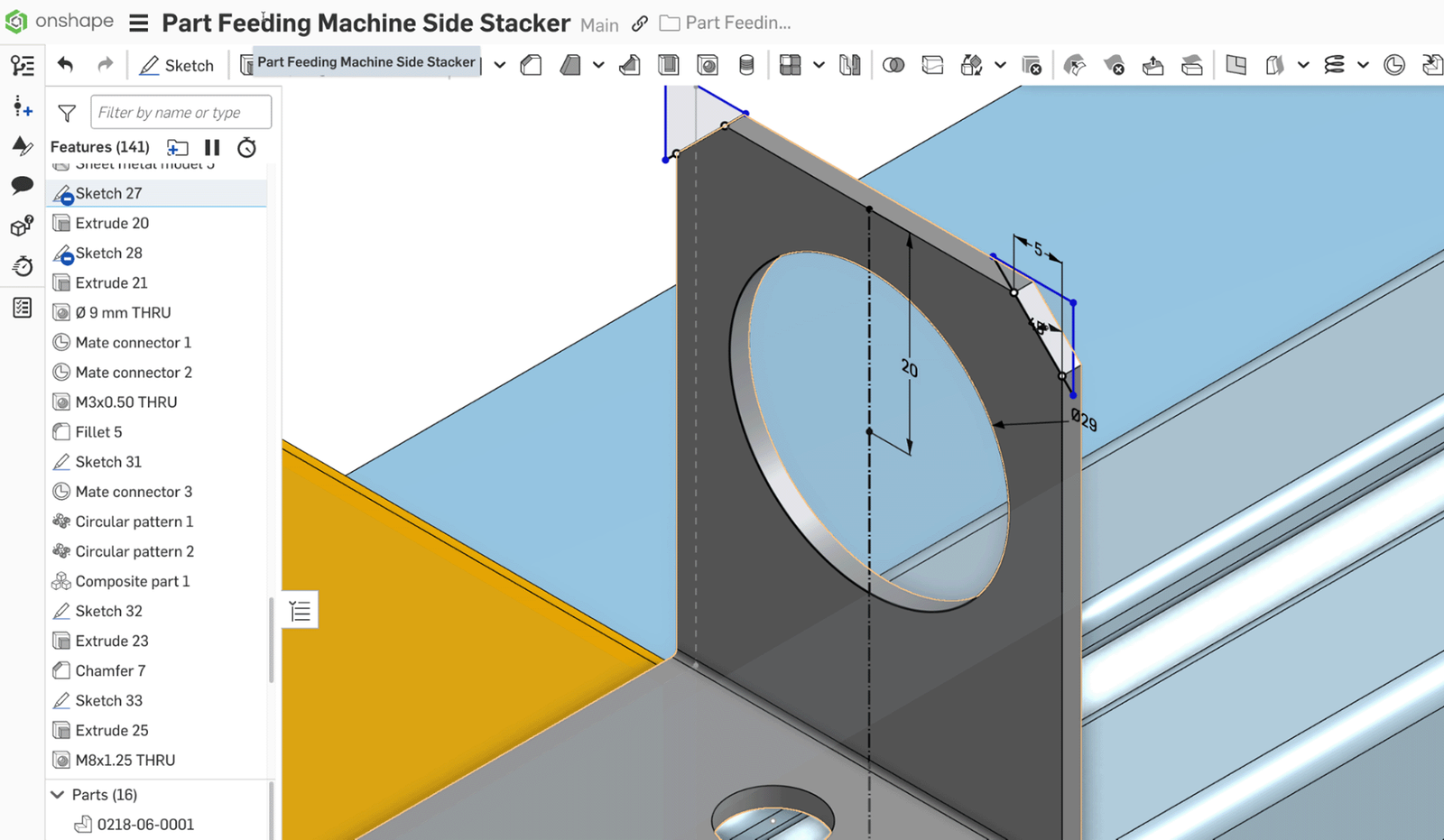1444x840 pixels.
Task: Click the Undo arrow in the toolbar
Action: pyautogui.click(x=65, y=65)
